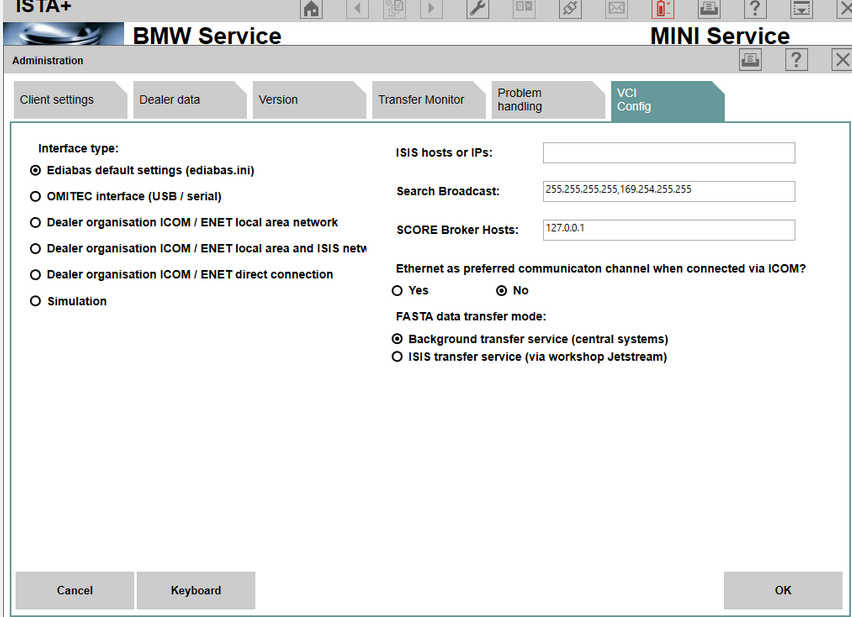Image resolution: width=852 pixels, height=617 pixels.
Task: Click the BMW Service heading text
Action: [x=207, y=36]
